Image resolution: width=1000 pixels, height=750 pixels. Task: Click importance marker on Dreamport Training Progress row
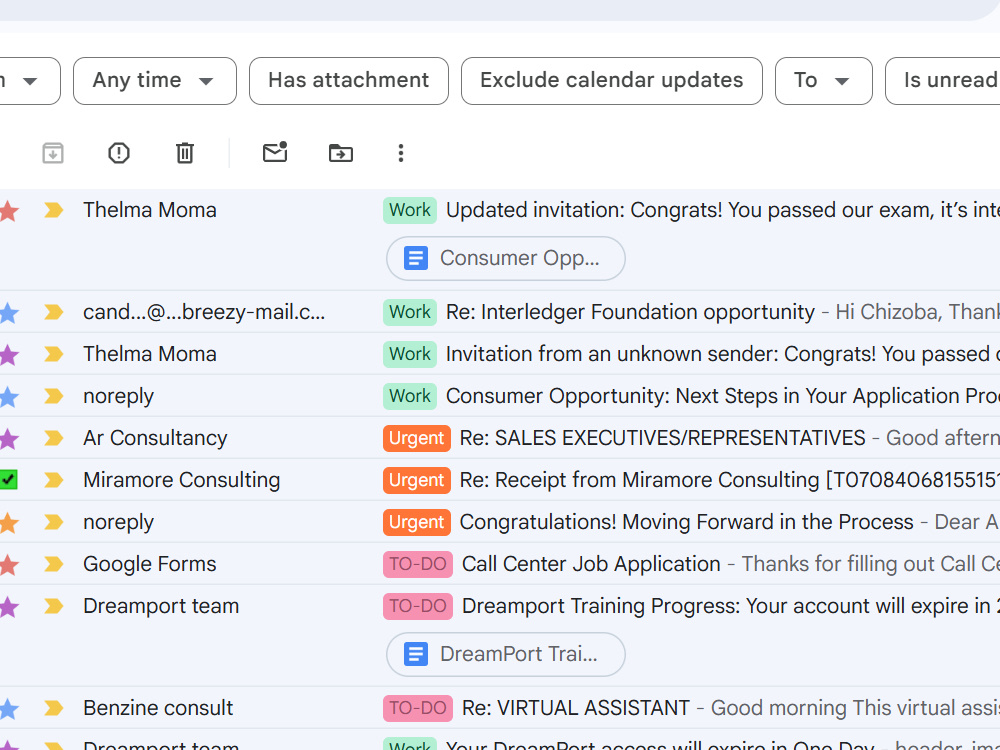(54, 606)
